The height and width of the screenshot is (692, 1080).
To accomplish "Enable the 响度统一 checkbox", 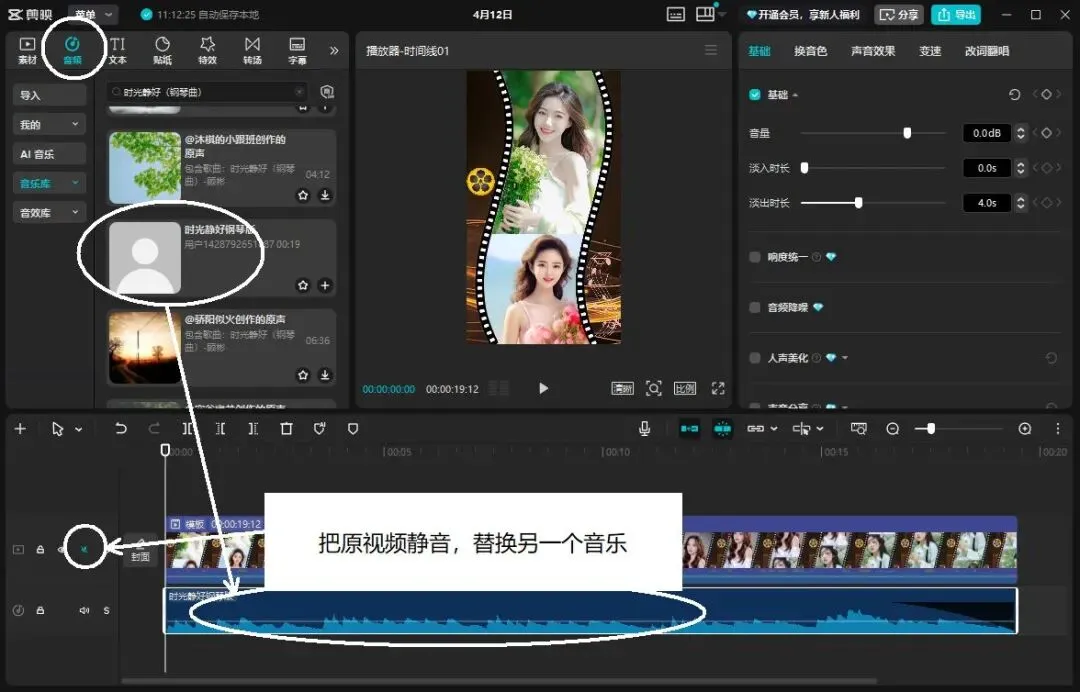I will tap(755, 257).
